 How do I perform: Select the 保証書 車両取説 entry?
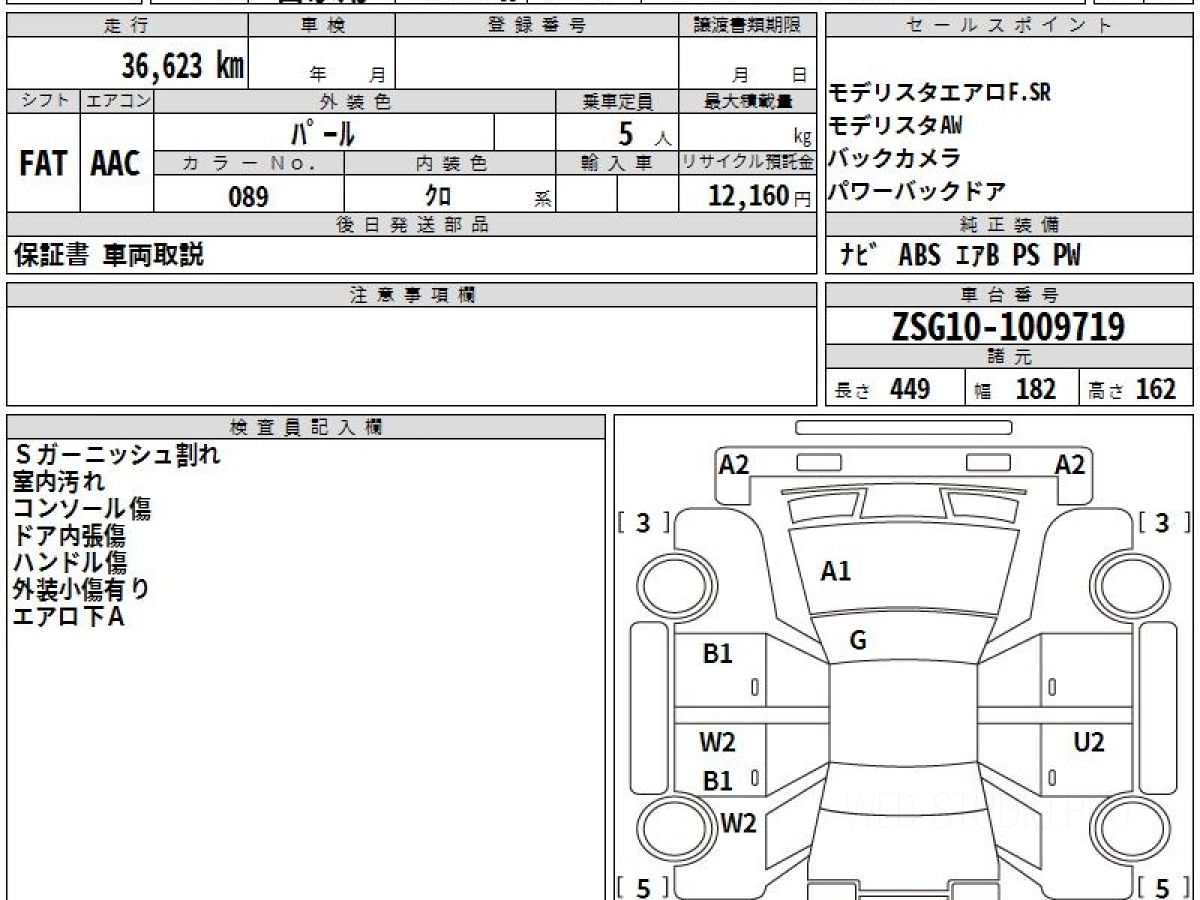pyautogui.click(x=108, y=255)
